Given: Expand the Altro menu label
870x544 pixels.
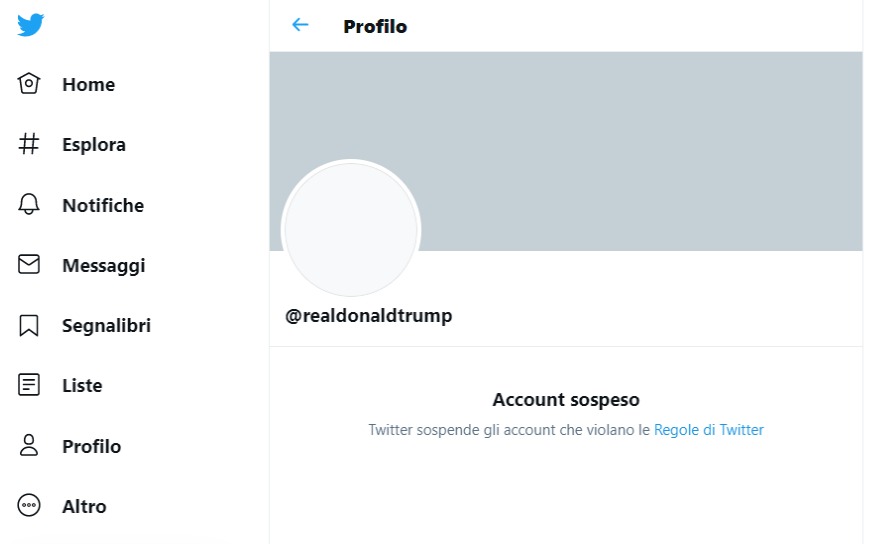Looking at the screenshot, I should coord(84,507).
